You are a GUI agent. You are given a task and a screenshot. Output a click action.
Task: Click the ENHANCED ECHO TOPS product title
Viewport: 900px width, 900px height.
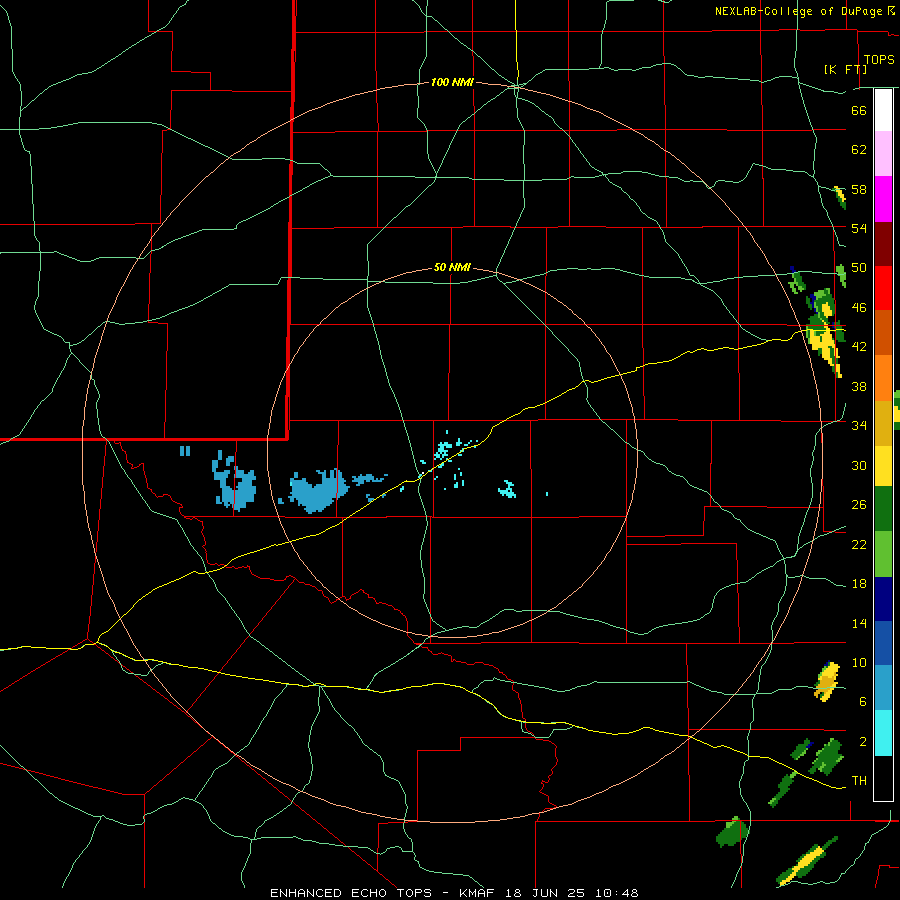coord(354,893)
